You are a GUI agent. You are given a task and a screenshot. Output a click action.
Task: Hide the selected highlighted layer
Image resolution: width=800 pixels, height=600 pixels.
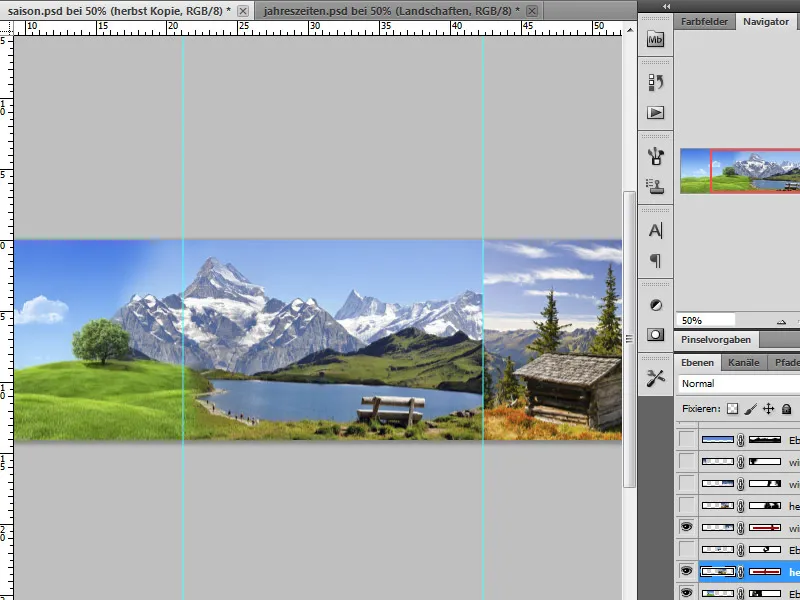[687, 571]
